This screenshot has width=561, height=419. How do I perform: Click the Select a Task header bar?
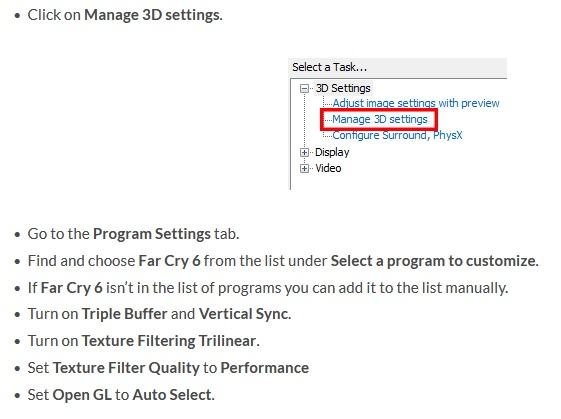pyautogui.click(x=398, y=67)
